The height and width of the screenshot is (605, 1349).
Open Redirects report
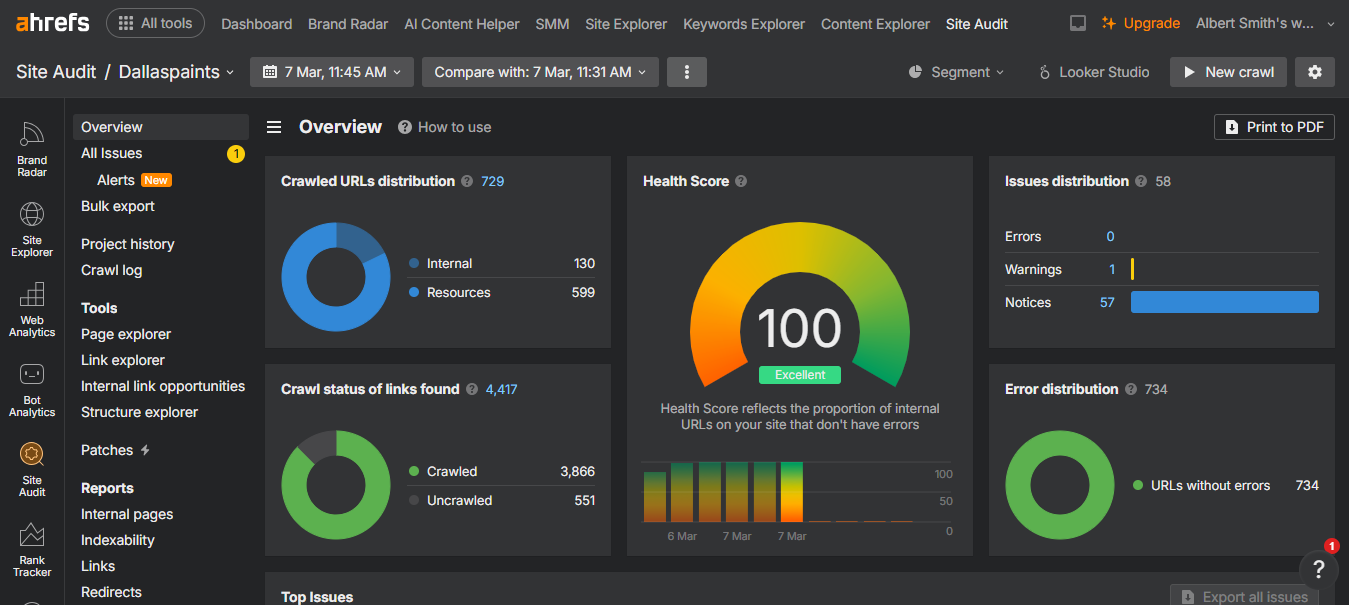tap(111, 592)
